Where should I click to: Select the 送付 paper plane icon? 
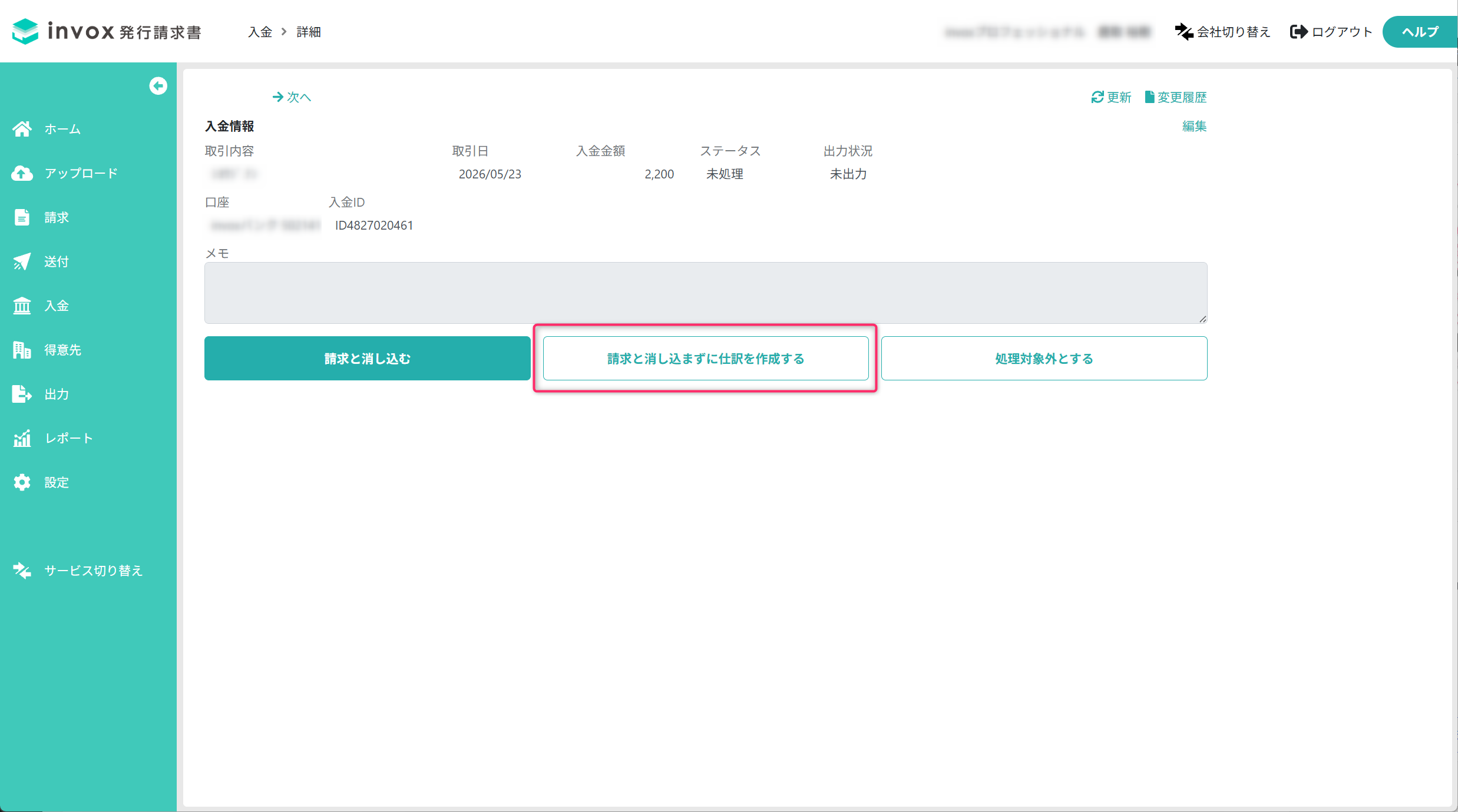[22, 261]
